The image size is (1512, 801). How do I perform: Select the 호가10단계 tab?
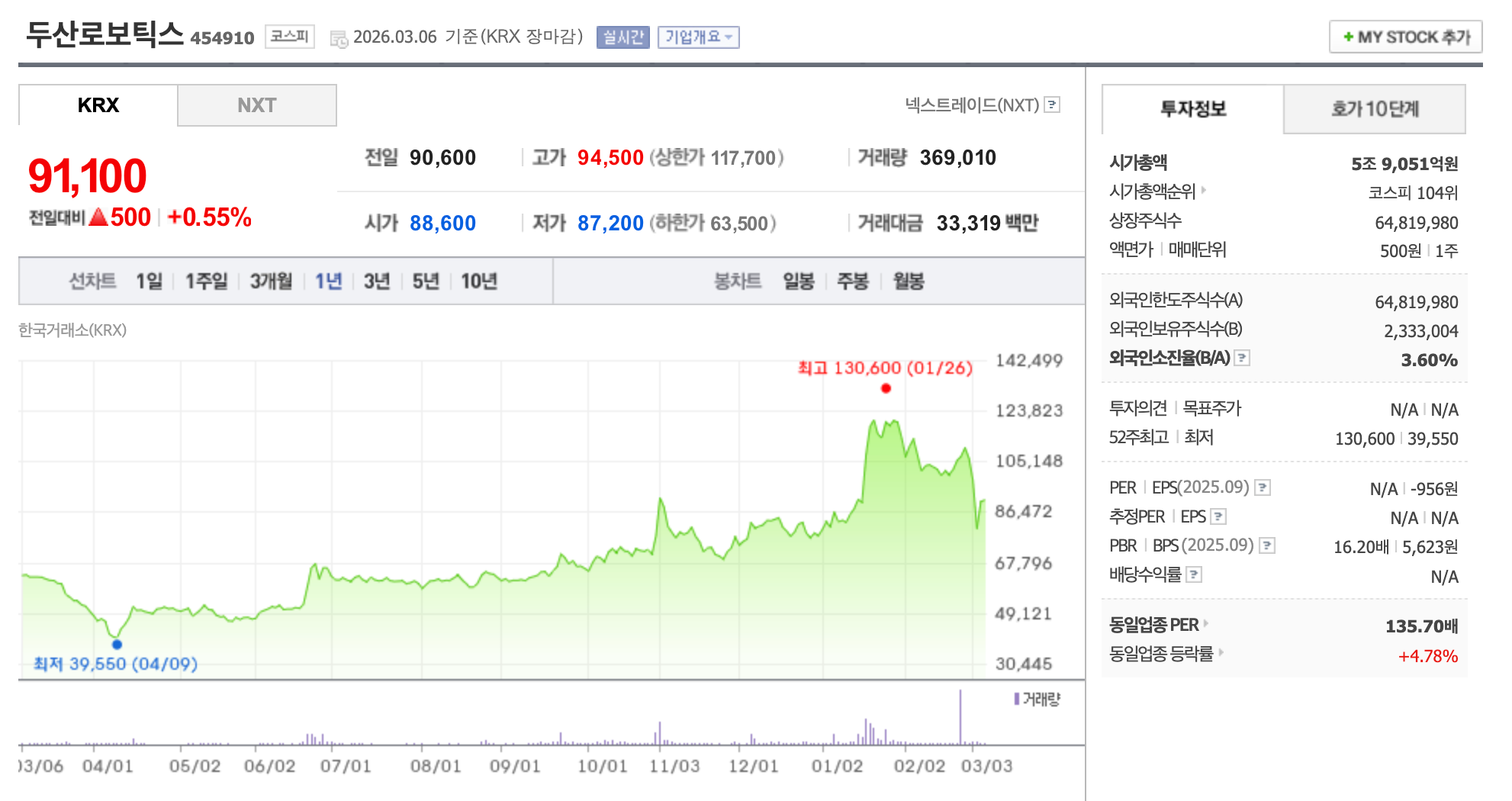pyautogui.click(x=1375, y=109)
